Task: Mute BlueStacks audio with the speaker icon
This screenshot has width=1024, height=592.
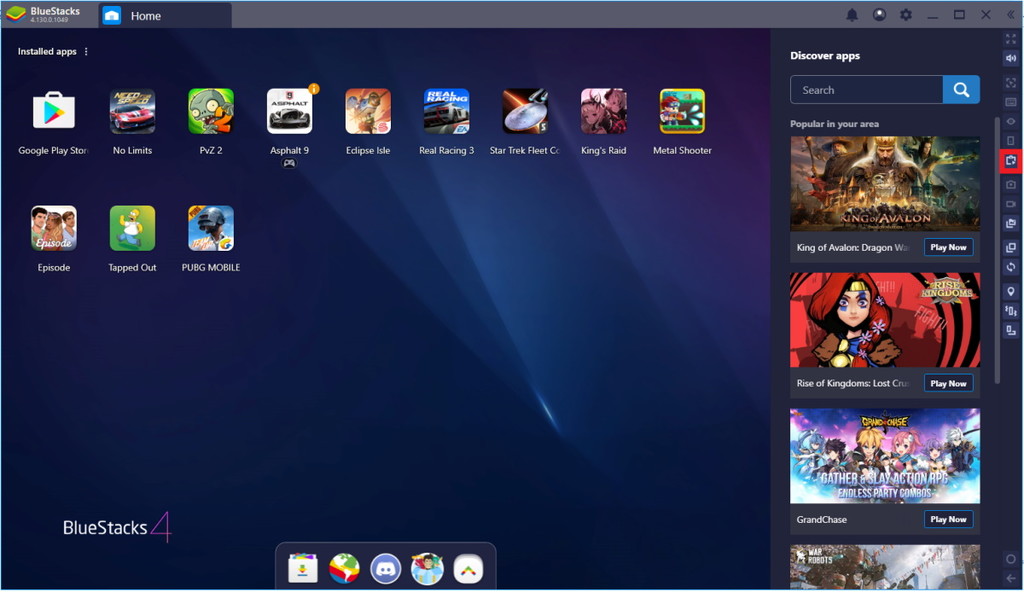Action: 1010,58
